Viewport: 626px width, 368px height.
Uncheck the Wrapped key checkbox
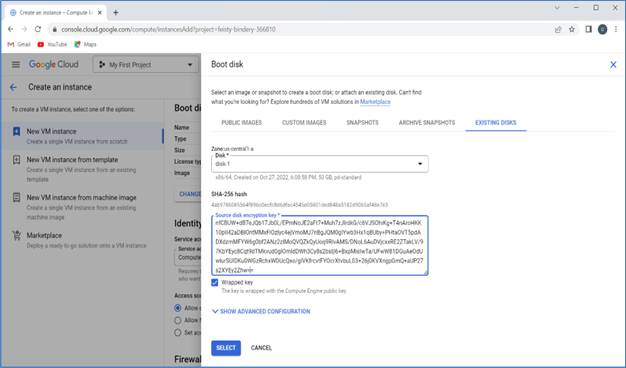(x=215, y=282)
